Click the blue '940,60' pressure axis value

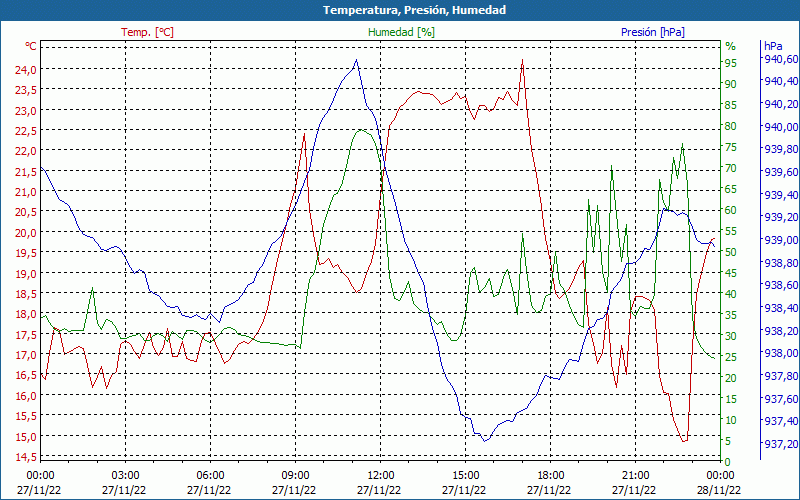tap(780, 59)
